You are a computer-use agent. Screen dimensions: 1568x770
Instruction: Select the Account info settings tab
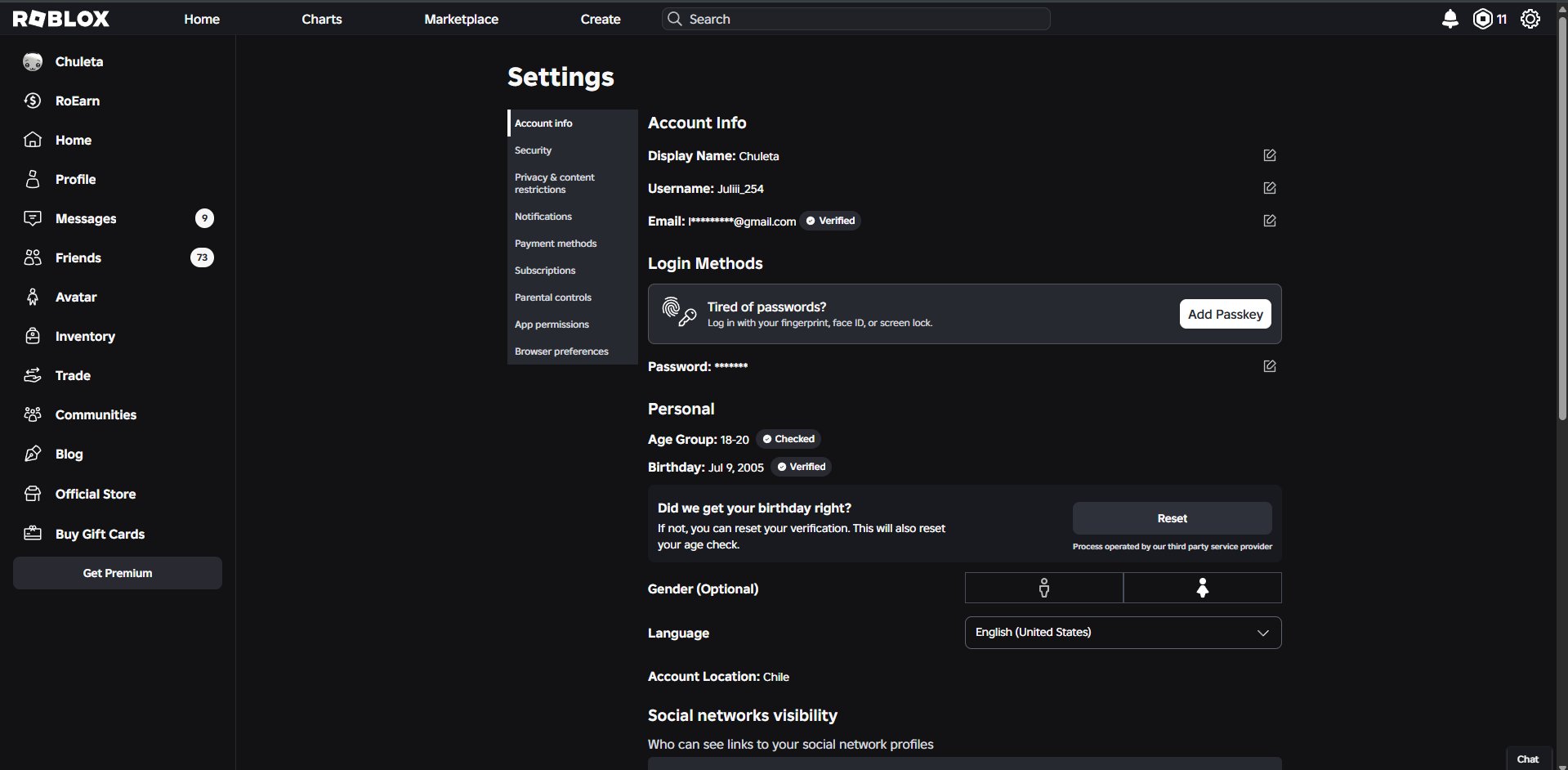(x=572, y=123)
